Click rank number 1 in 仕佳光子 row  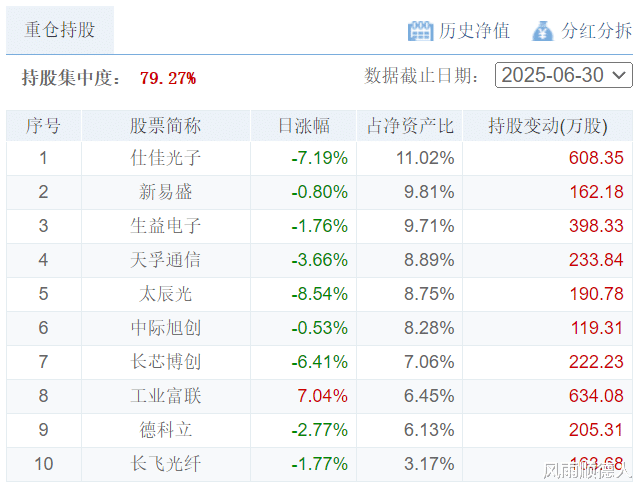pos(43,158)
